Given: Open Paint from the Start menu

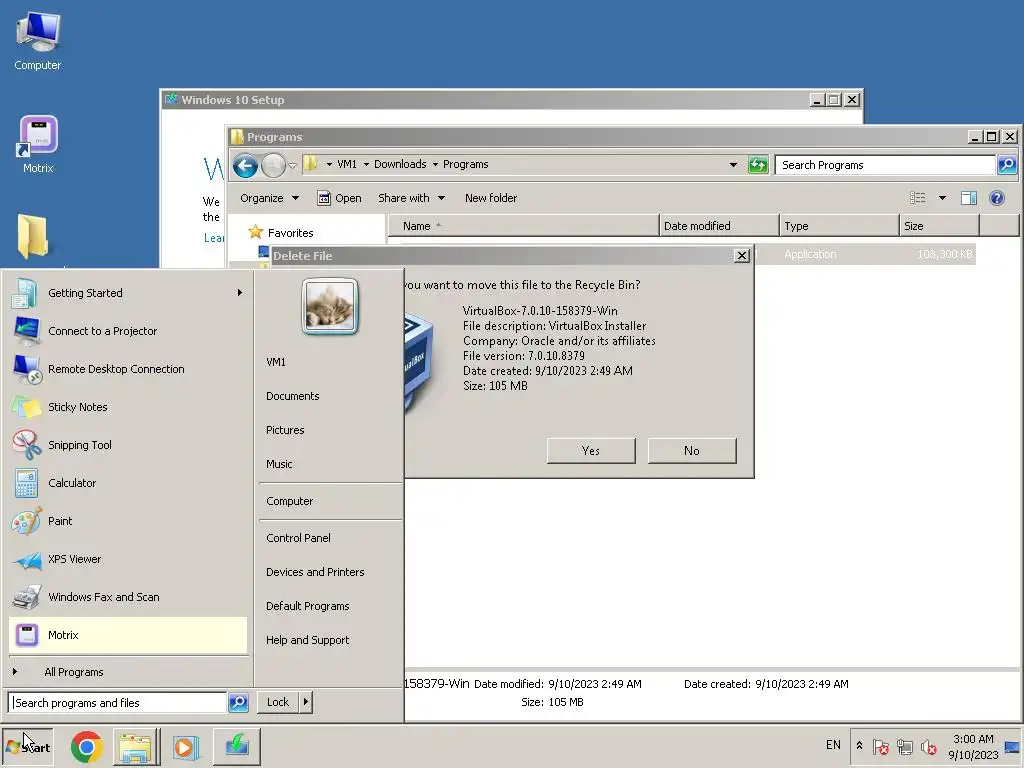Looking at the screenshot, I should (128, 521).
